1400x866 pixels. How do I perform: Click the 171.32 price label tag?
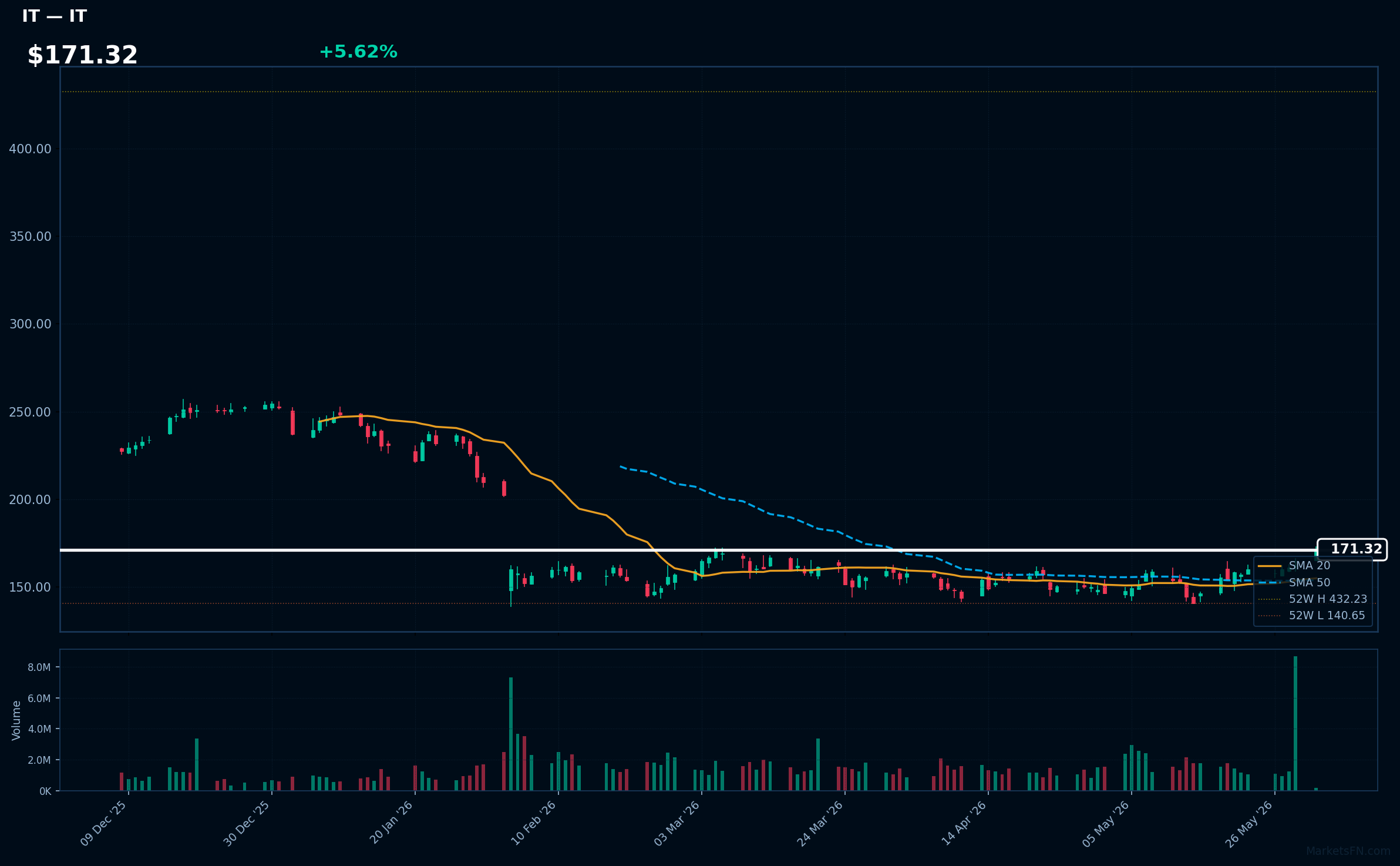pyautogui.click(x=1352, y=549)
